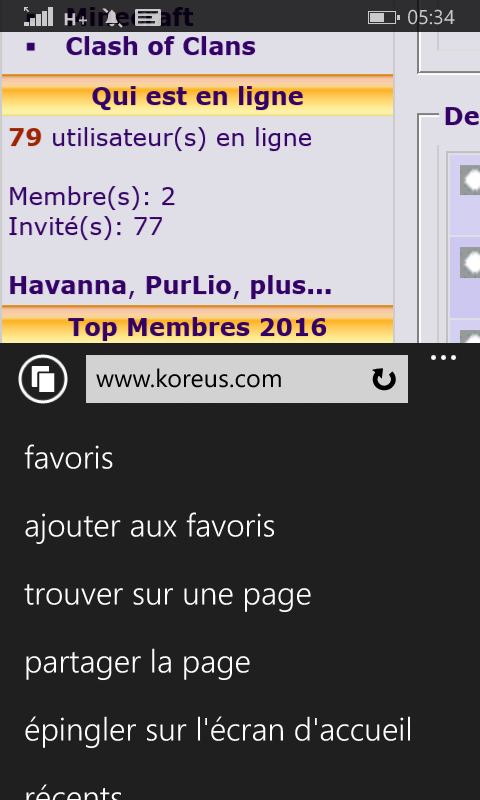Reload the page with refresh icon
The image size is (480, 800).
[384, 380]
